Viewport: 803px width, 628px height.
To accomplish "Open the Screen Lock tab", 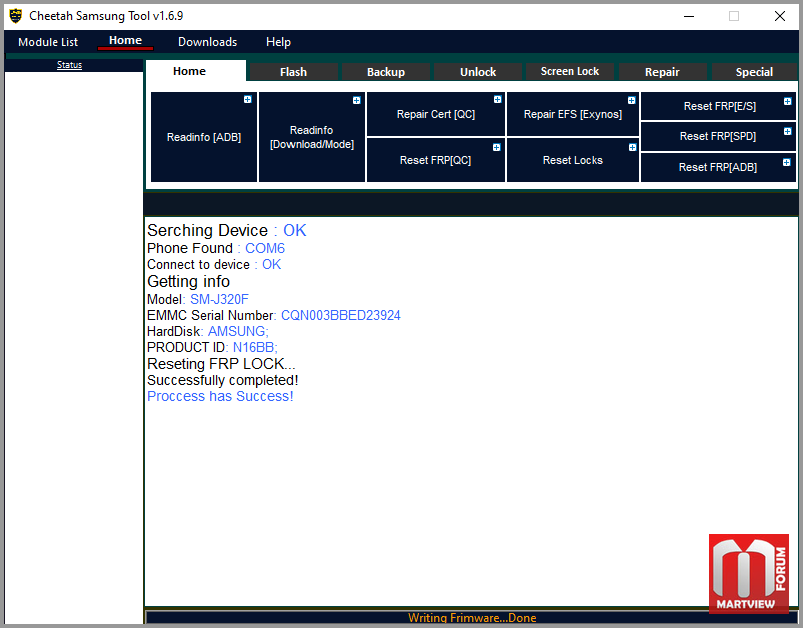I will (x=569, y=72).
